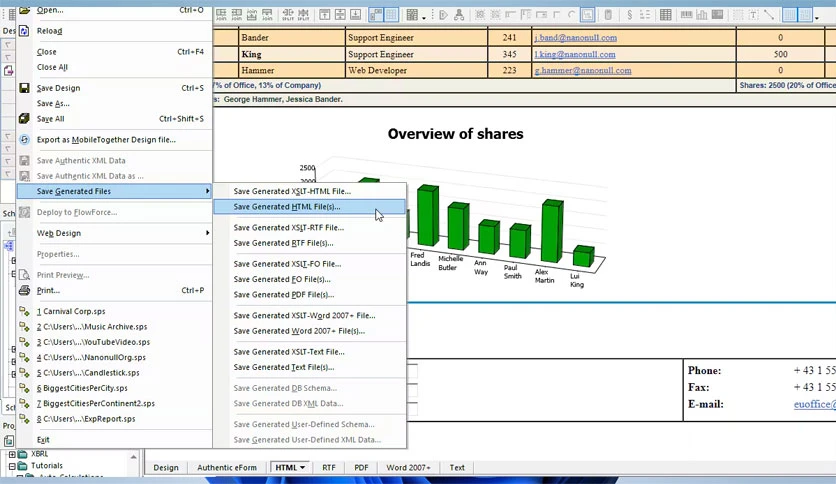This screenshot has height=484, width=836.
Task: Click the document-arrow icon in left sidebar
Action: [x=9, y=70]
